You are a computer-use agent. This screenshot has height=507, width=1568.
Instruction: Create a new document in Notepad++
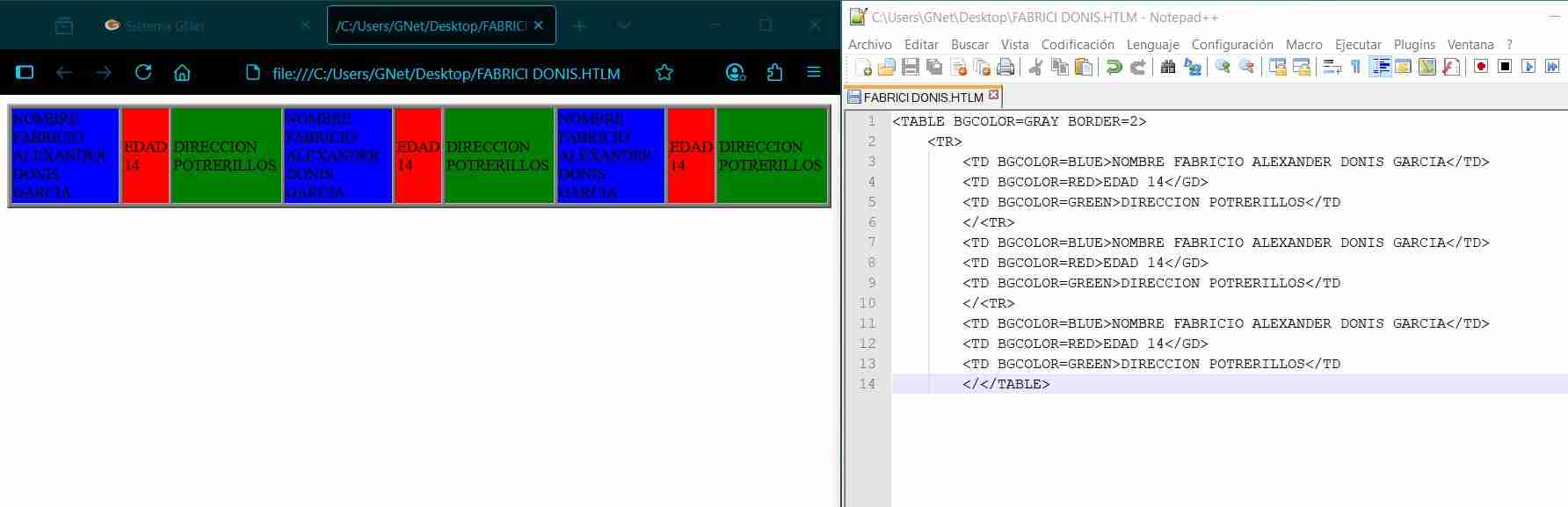click(x=863, y=67)
